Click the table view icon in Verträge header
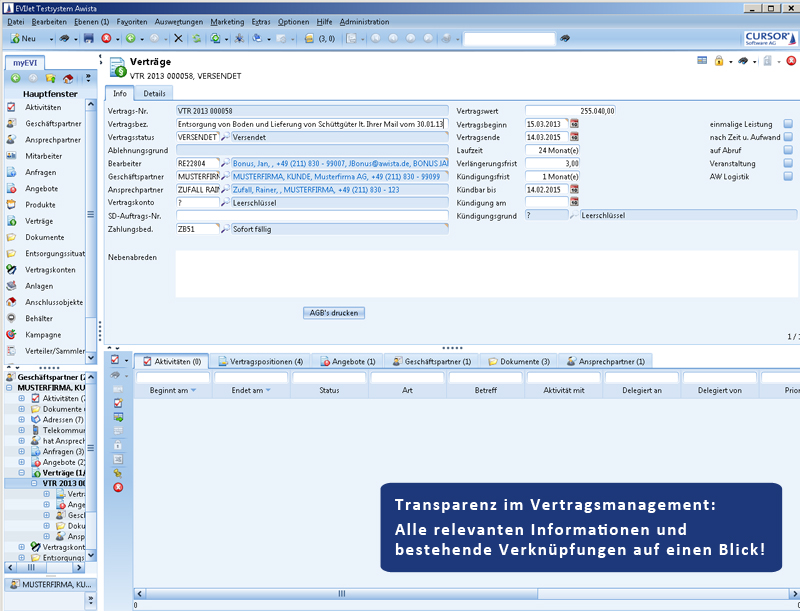The width and height of the screenshot is (800, 611). pyautogui.click(x=701, y=61)
